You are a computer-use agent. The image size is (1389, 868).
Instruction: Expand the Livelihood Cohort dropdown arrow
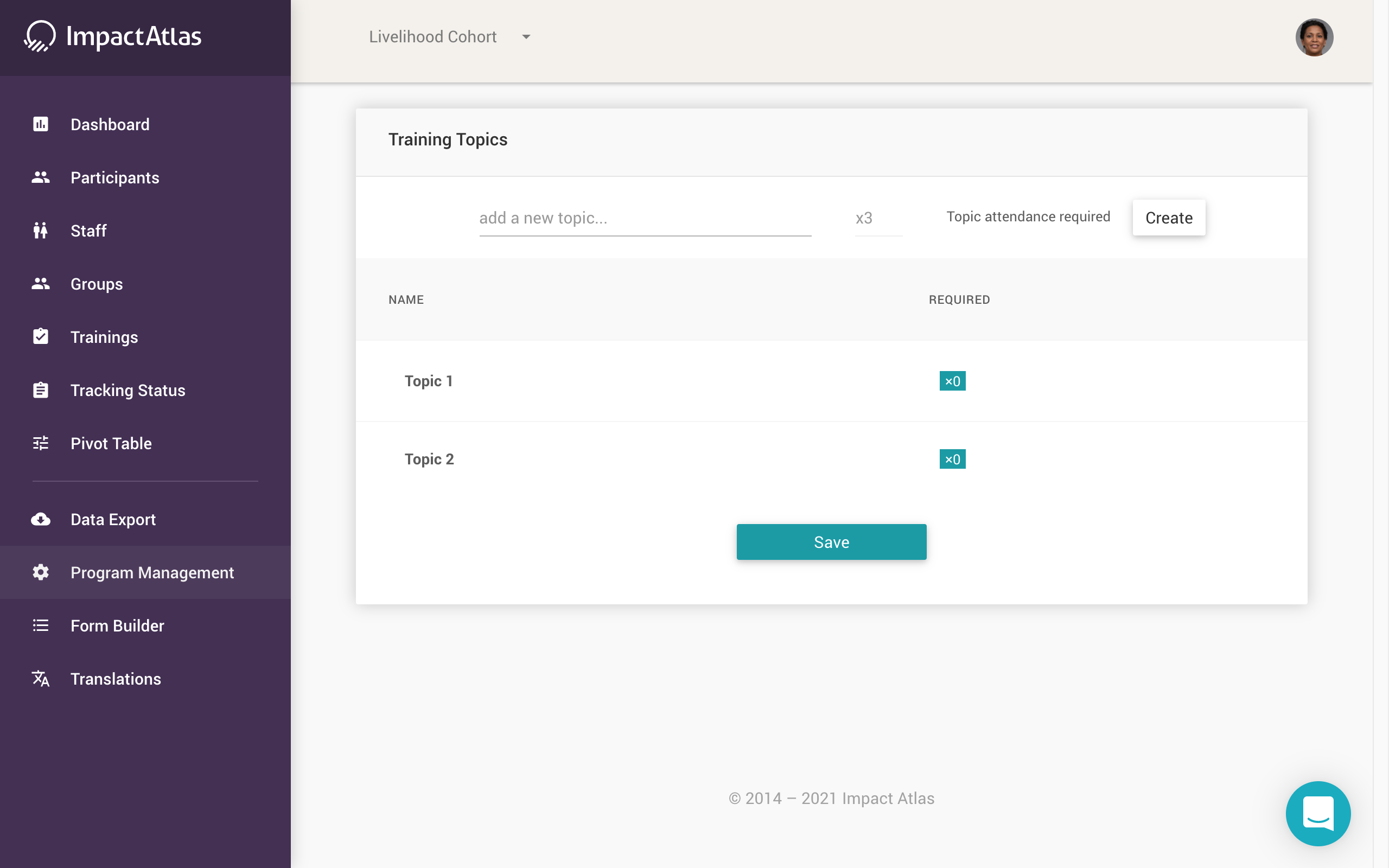point(526,37)
